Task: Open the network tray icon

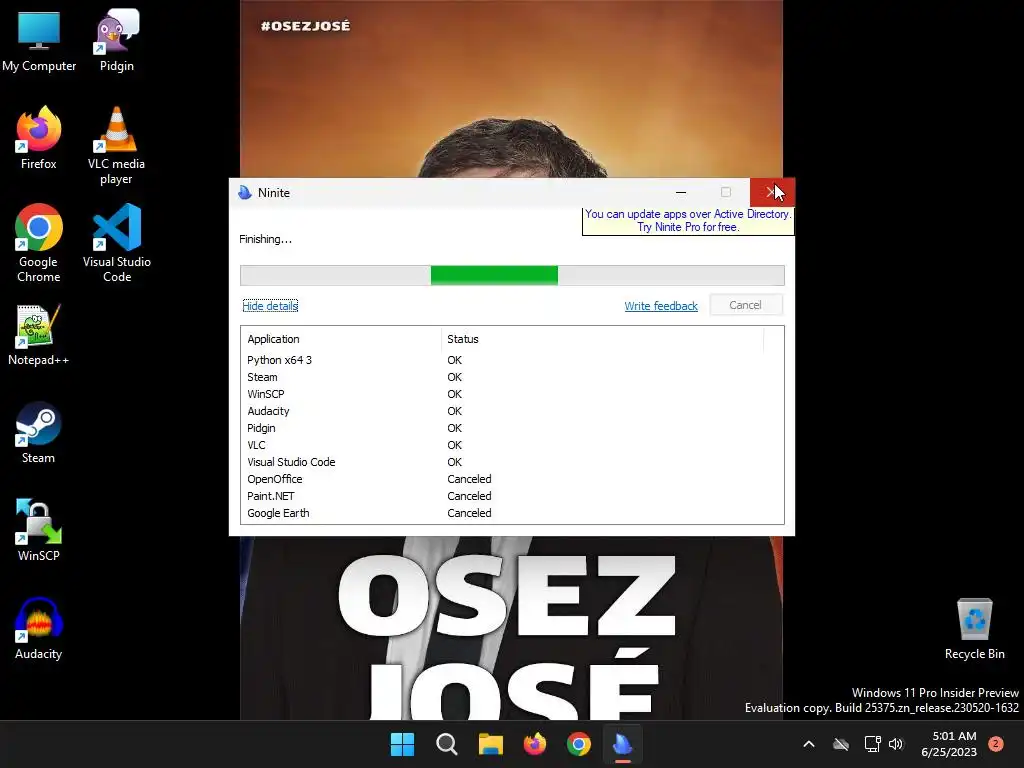Action: pyautogui.click(x=872, y=744)
